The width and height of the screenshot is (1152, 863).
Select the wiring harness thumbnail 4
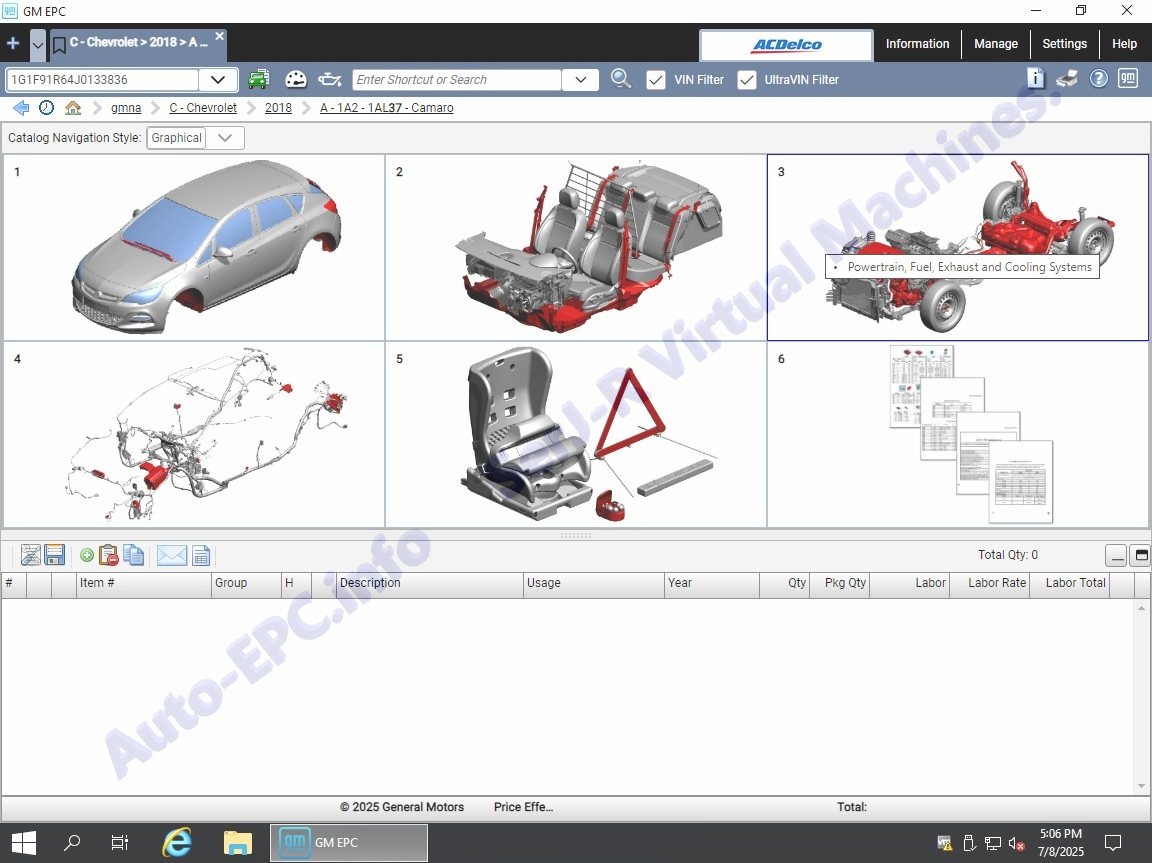194,435
